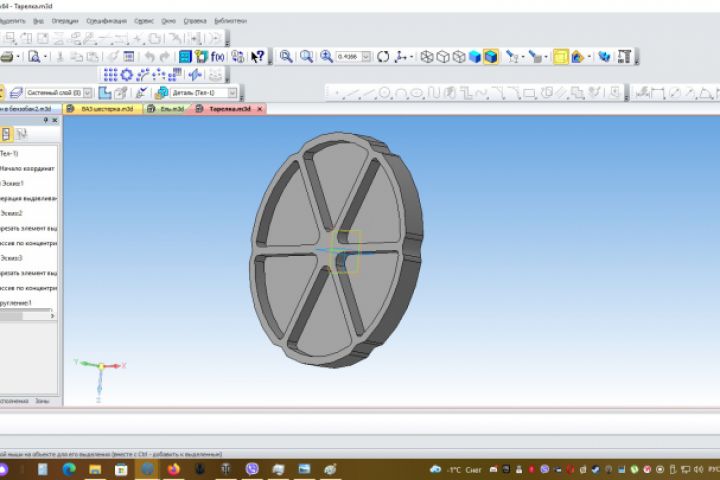
Task: Select the Скругление:1 tree item
Action: (x=16, y=303)
